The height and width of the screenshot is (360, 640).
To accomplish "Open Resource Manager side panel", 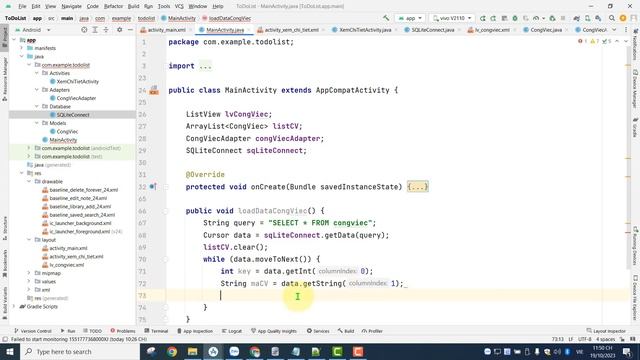I will click(5, 79).
